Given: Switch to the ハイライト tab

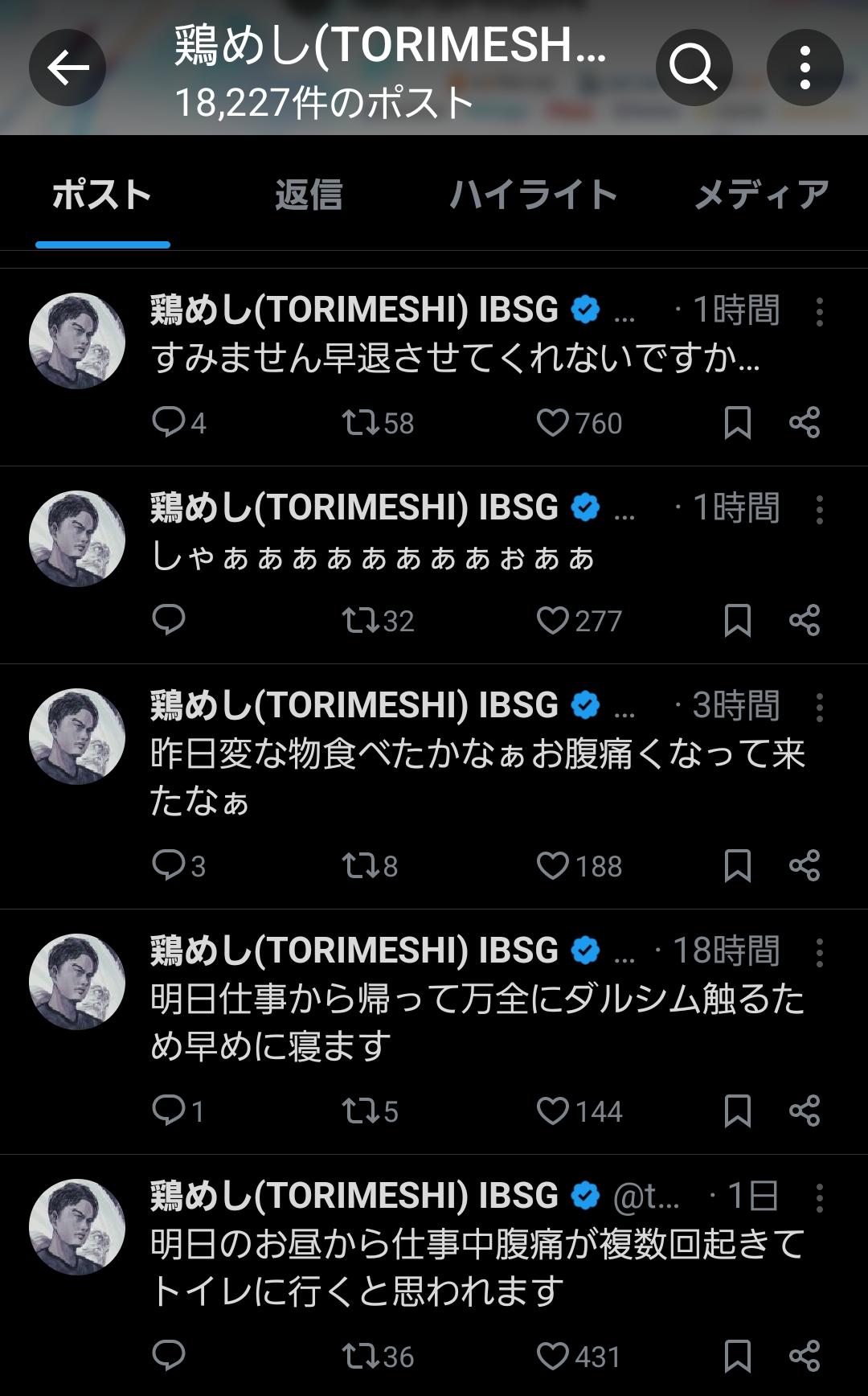Looking at the screenshot, I should click(533, 195).
